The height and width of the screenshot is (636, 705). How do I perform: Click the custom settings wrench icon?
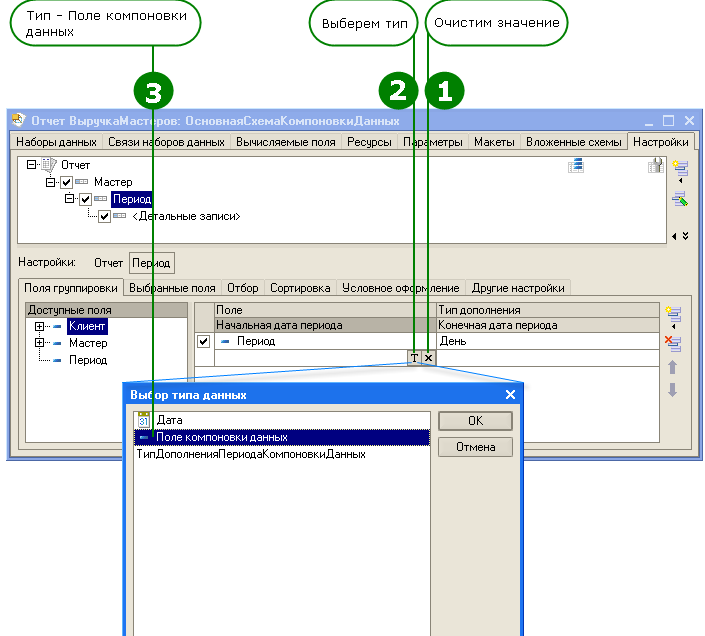[656, 166]
